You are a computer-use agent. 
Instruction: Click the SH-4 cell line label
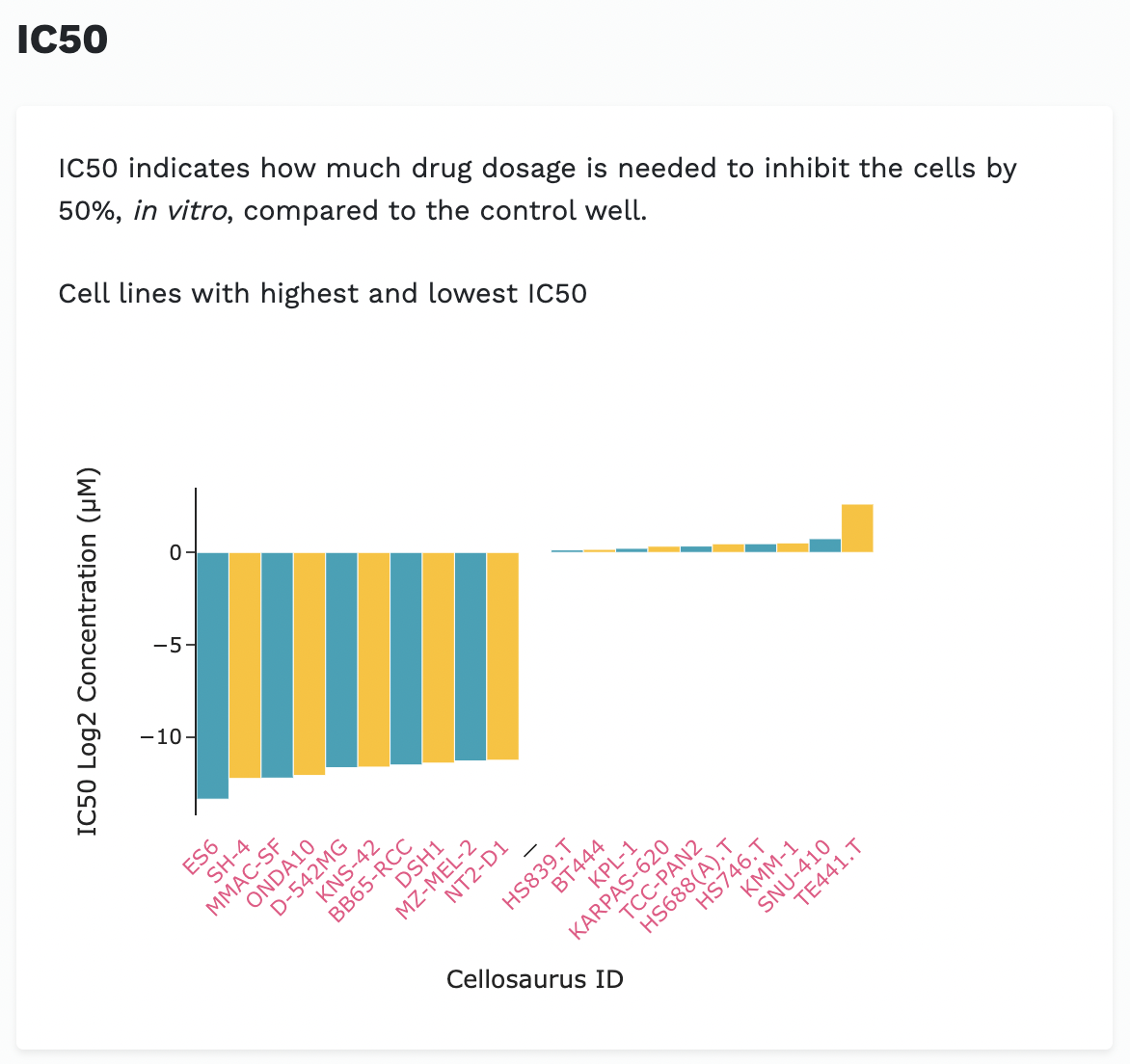point(229,860)
